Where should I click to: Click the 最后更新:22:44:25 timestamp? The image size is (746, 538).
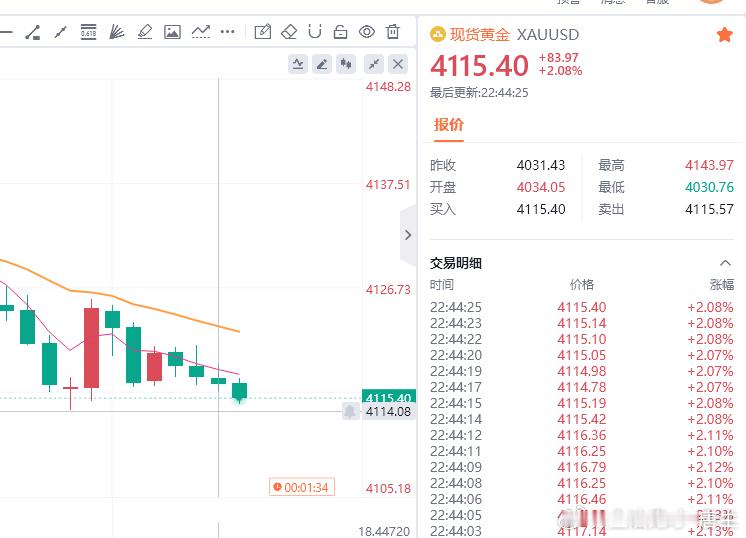pos(479,92)
